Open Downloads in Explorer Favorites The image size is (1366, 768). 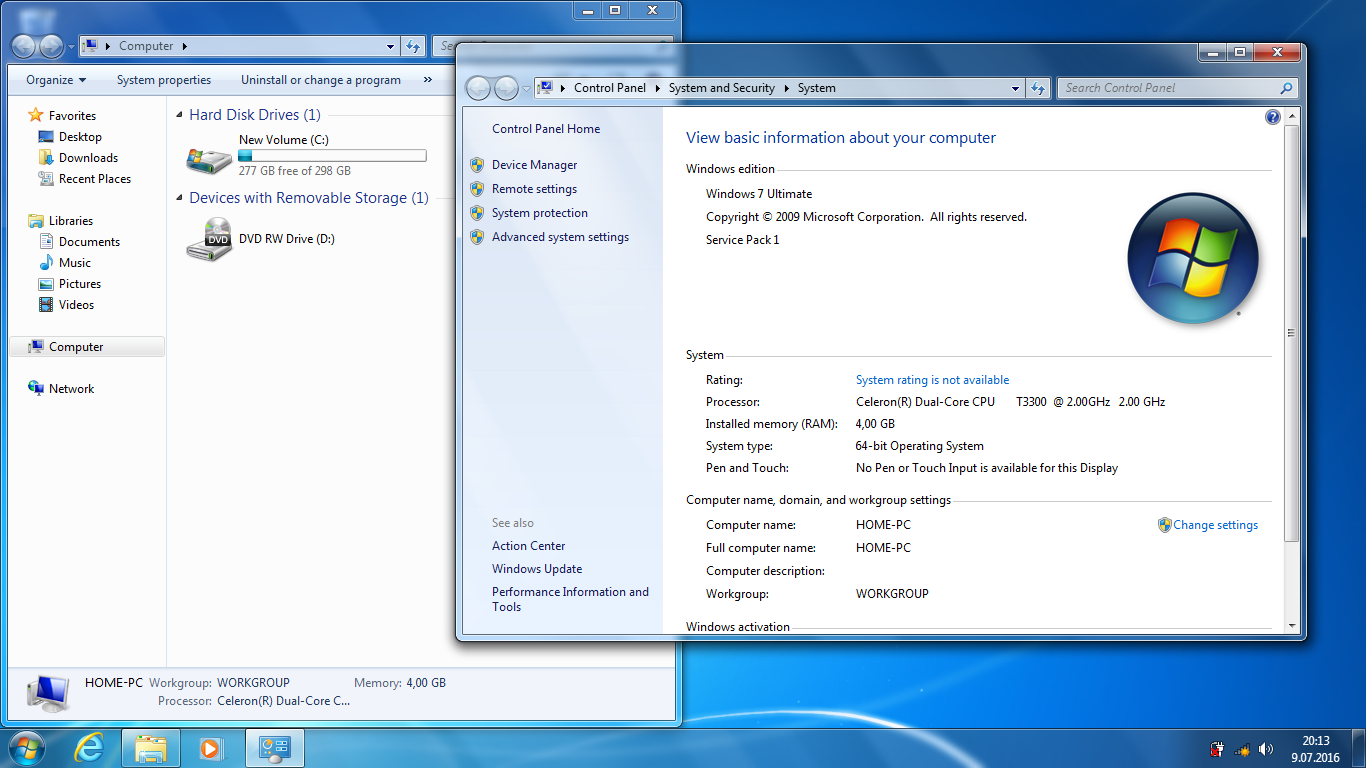[88, 158]
